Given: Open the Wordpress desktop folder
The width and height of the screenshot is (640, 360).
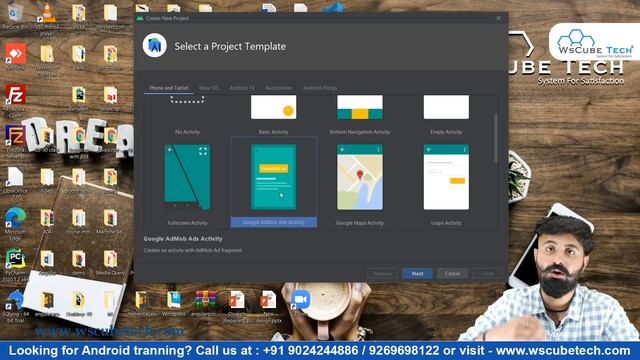Looking at the screenshot, I should pos(173,303).
